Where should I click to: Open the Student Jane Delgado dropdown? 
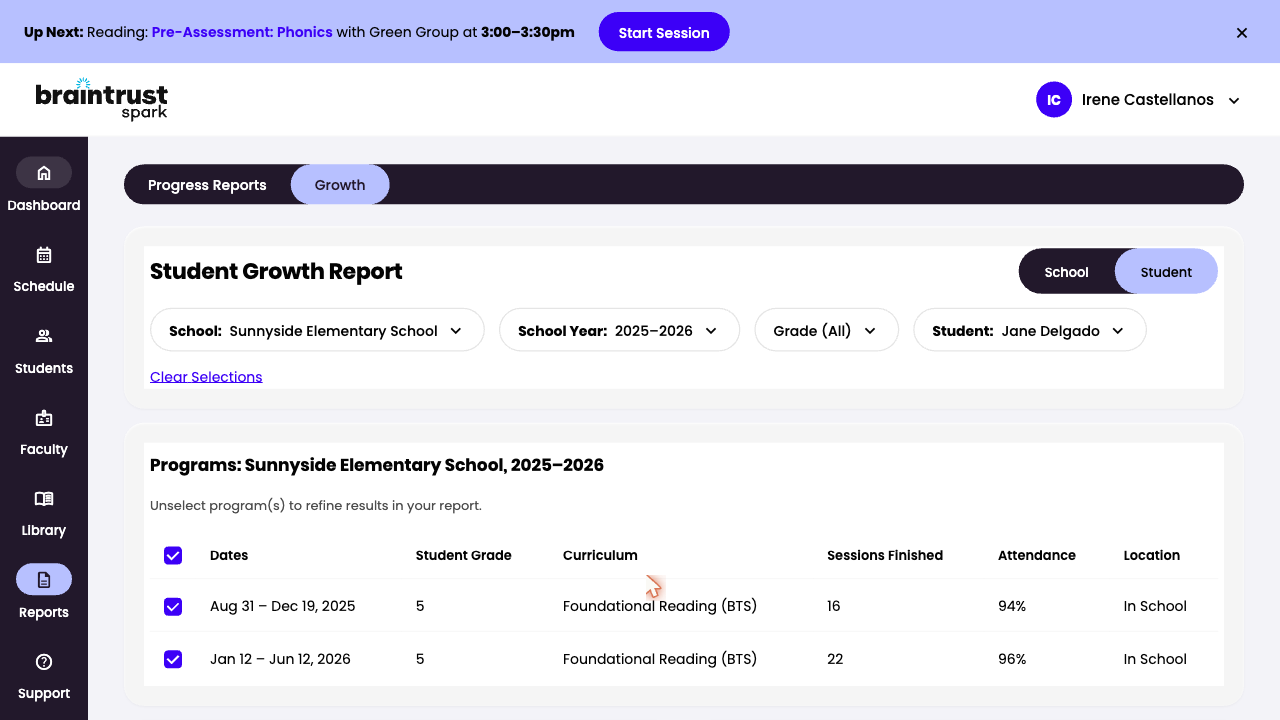tap(1030, 331)
